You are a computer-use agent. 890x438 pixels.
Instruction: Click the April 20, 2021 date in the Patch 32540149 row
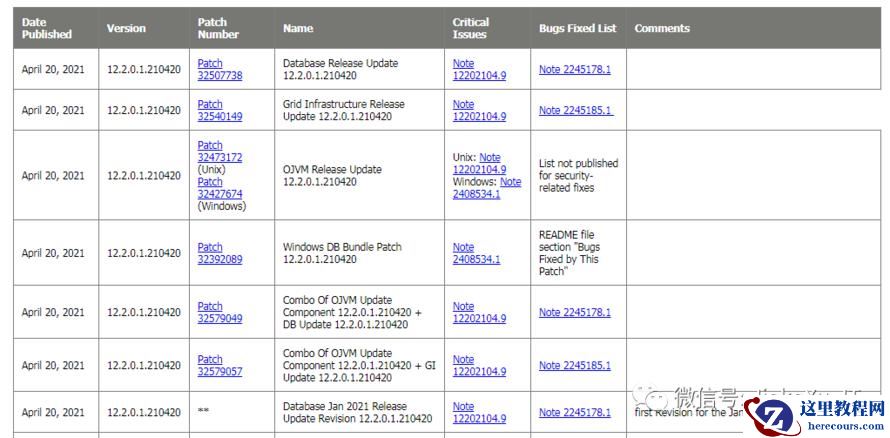pos(53,110)
